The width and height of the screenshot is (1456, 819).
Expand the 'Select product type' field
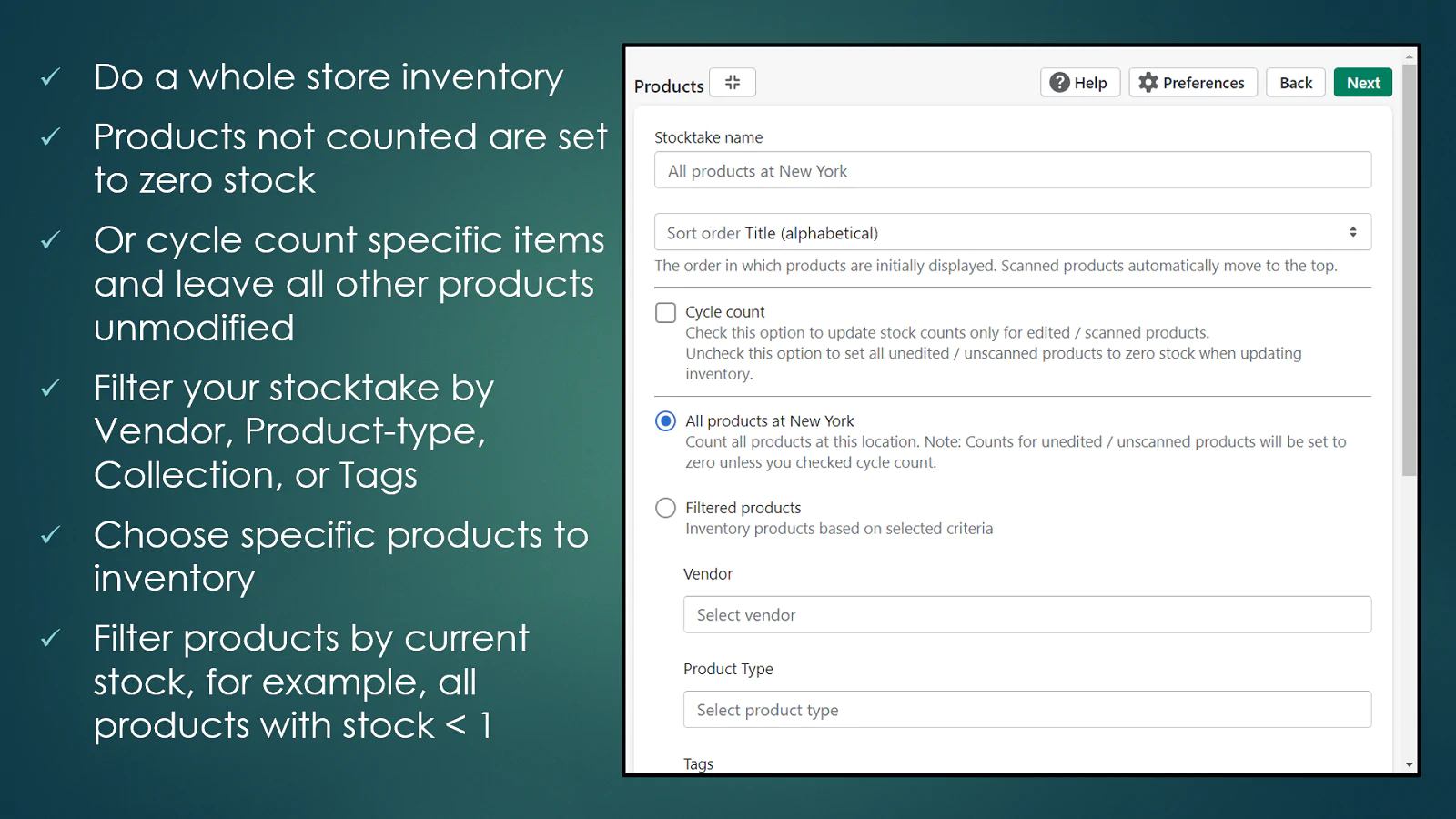coord(1026,710)
